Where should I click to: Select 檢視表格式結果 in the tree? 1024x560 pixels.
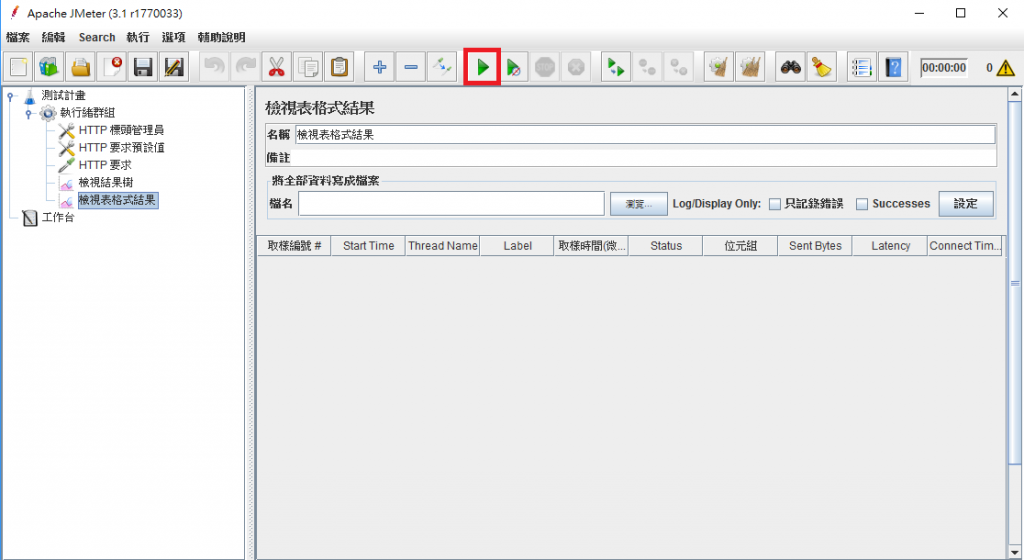[x=118, y=200]
